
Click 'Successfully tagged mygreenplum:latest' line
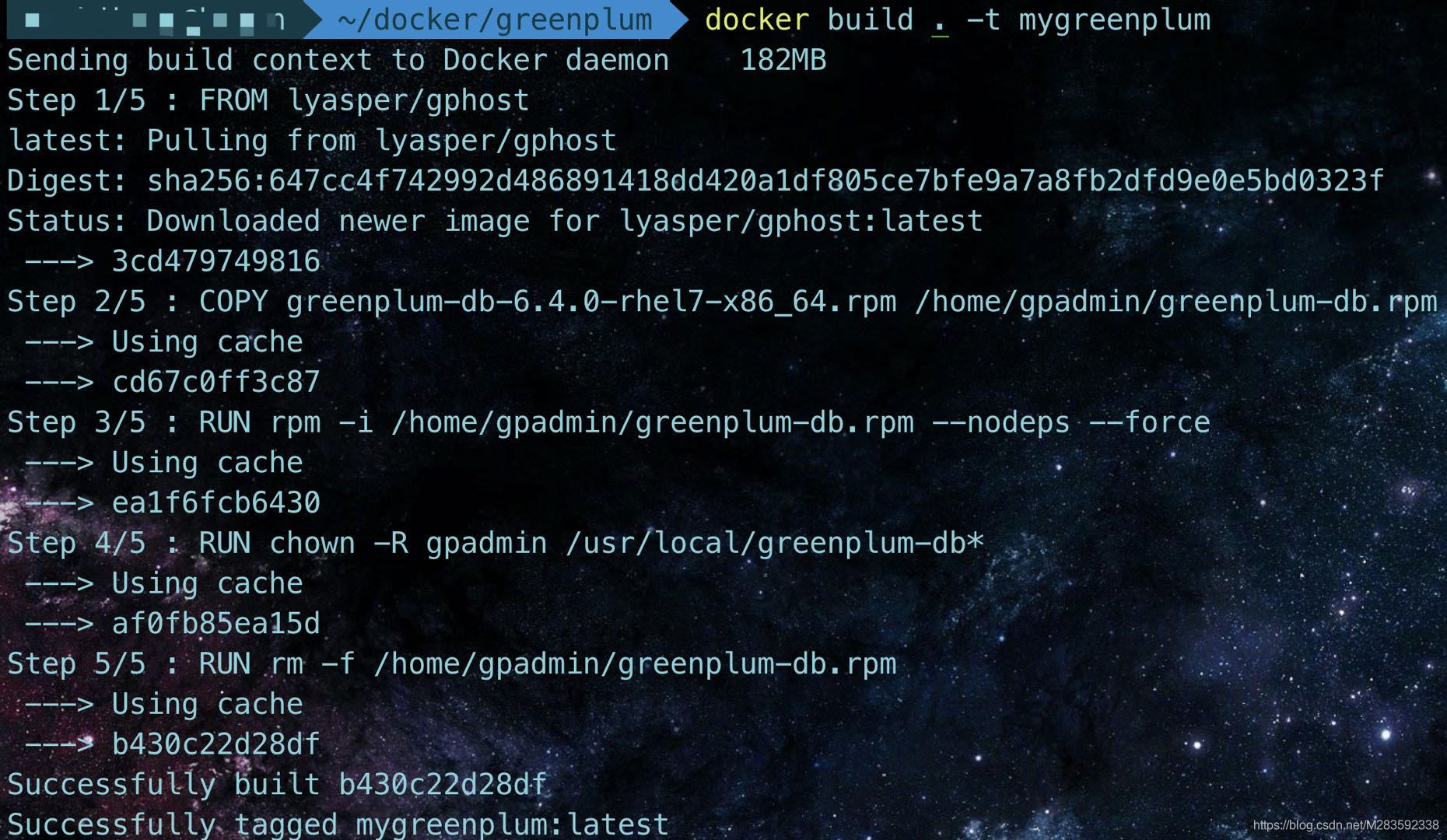coord(338,824)
